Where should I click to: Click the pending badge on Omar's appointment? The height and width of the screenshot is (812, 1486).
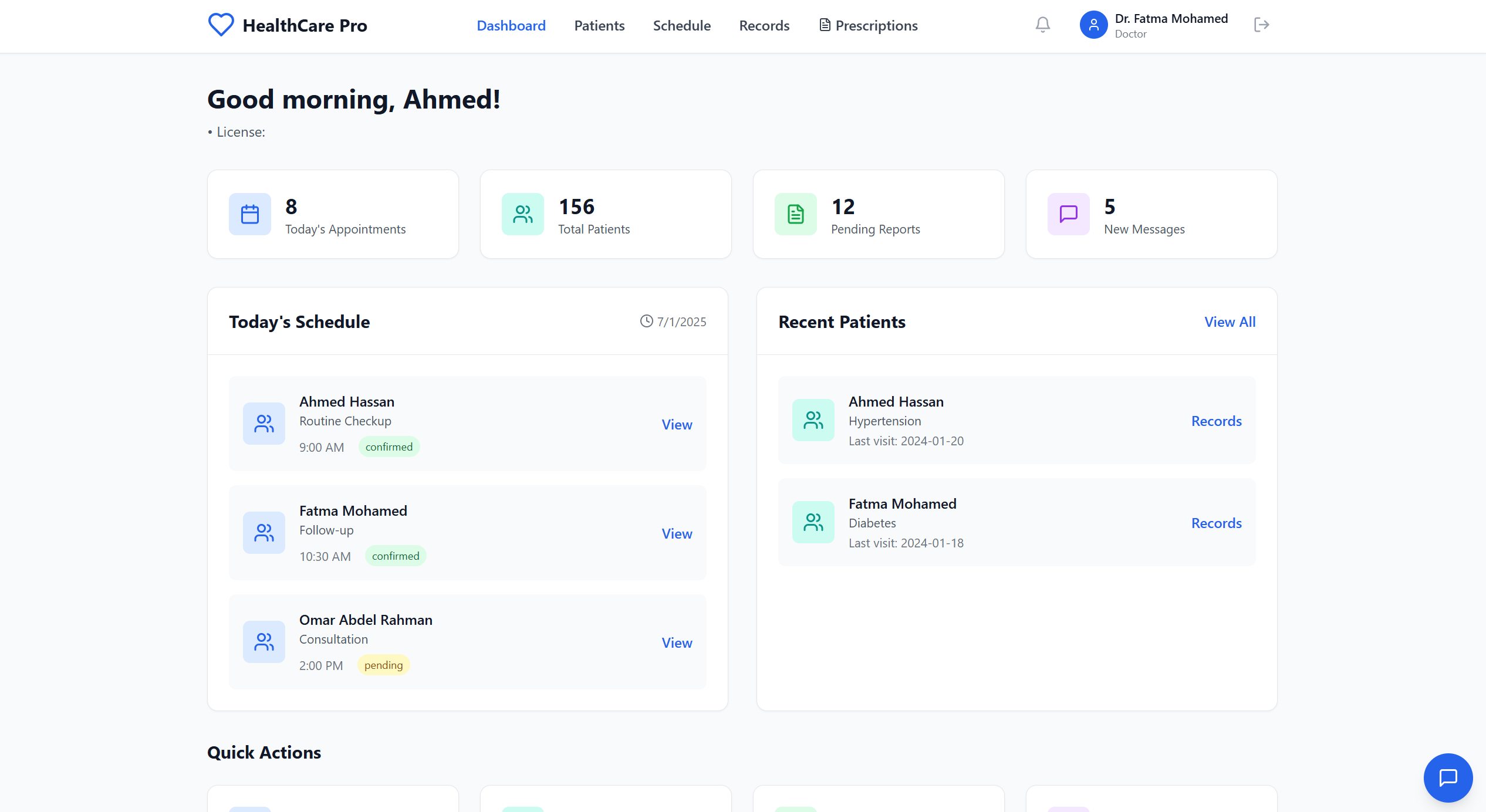[x=383, y=665]
